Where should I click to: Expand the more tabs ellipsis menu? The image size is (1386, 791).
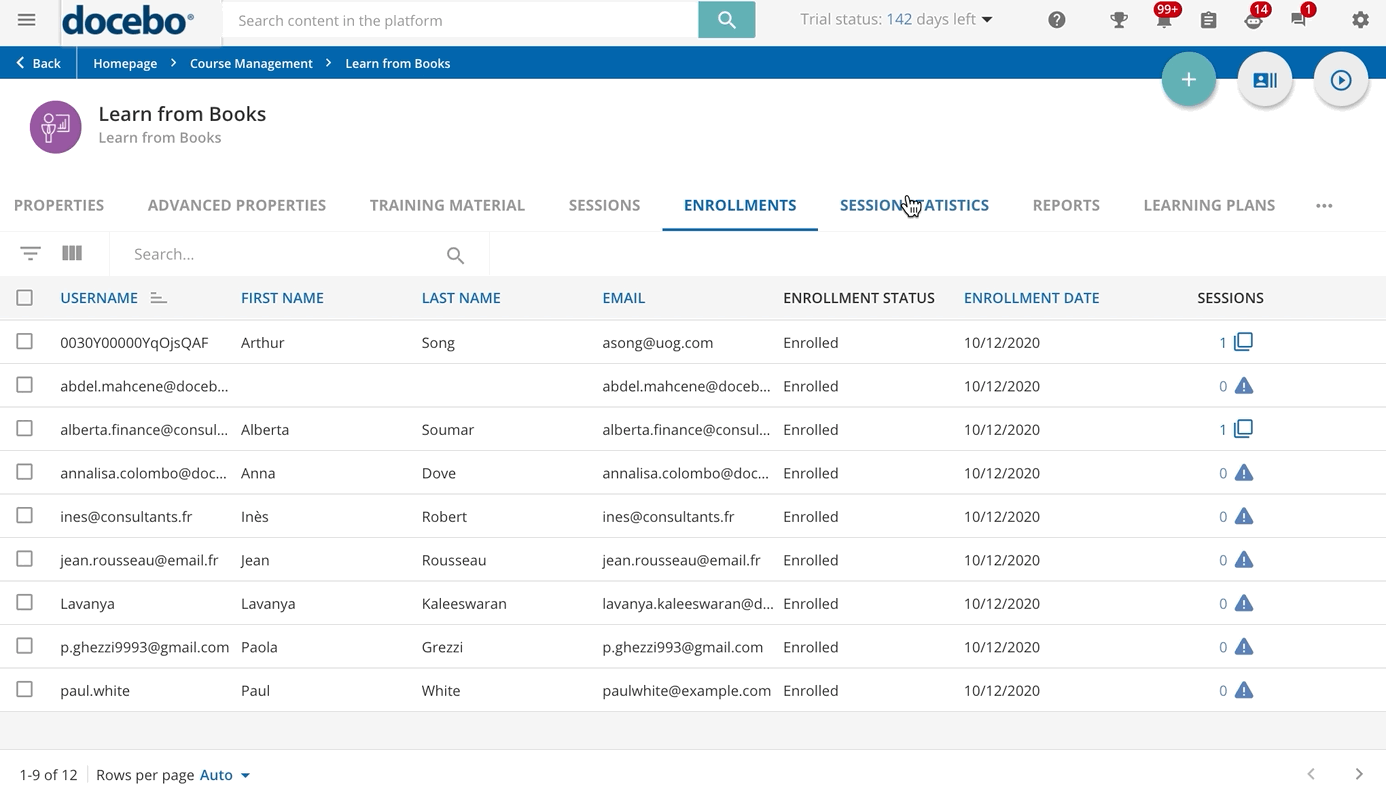(1324, 206)
